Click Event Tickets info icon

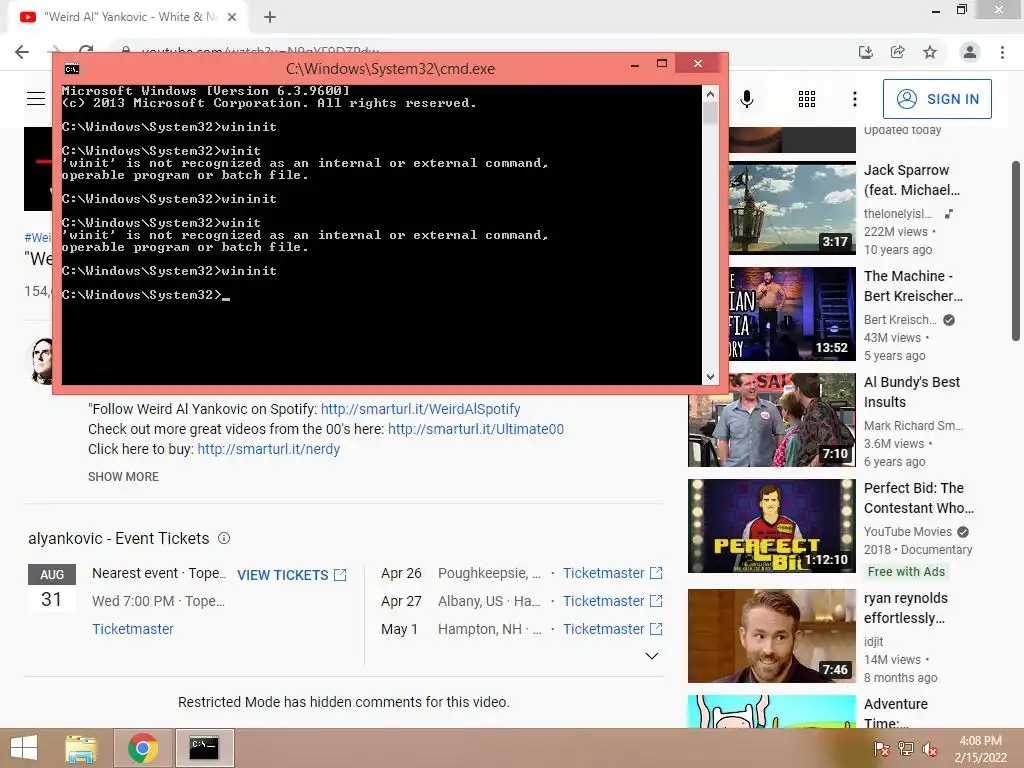[x=224, y=538]
